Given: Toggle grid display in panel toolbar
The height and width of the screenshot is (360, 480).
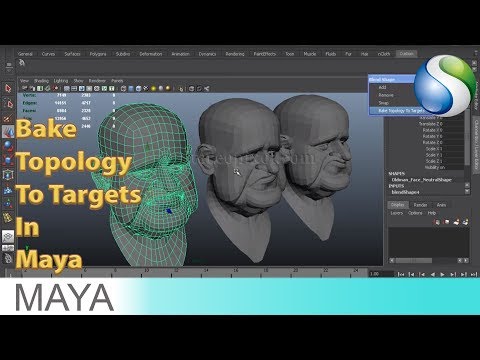Looking at the screenshot, I should point(67,88).
